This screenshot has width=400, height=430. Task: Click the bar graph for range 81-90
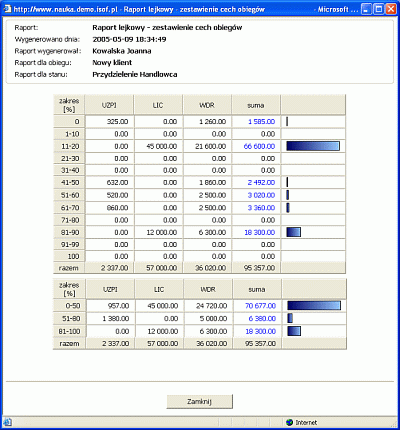(294, 232)
